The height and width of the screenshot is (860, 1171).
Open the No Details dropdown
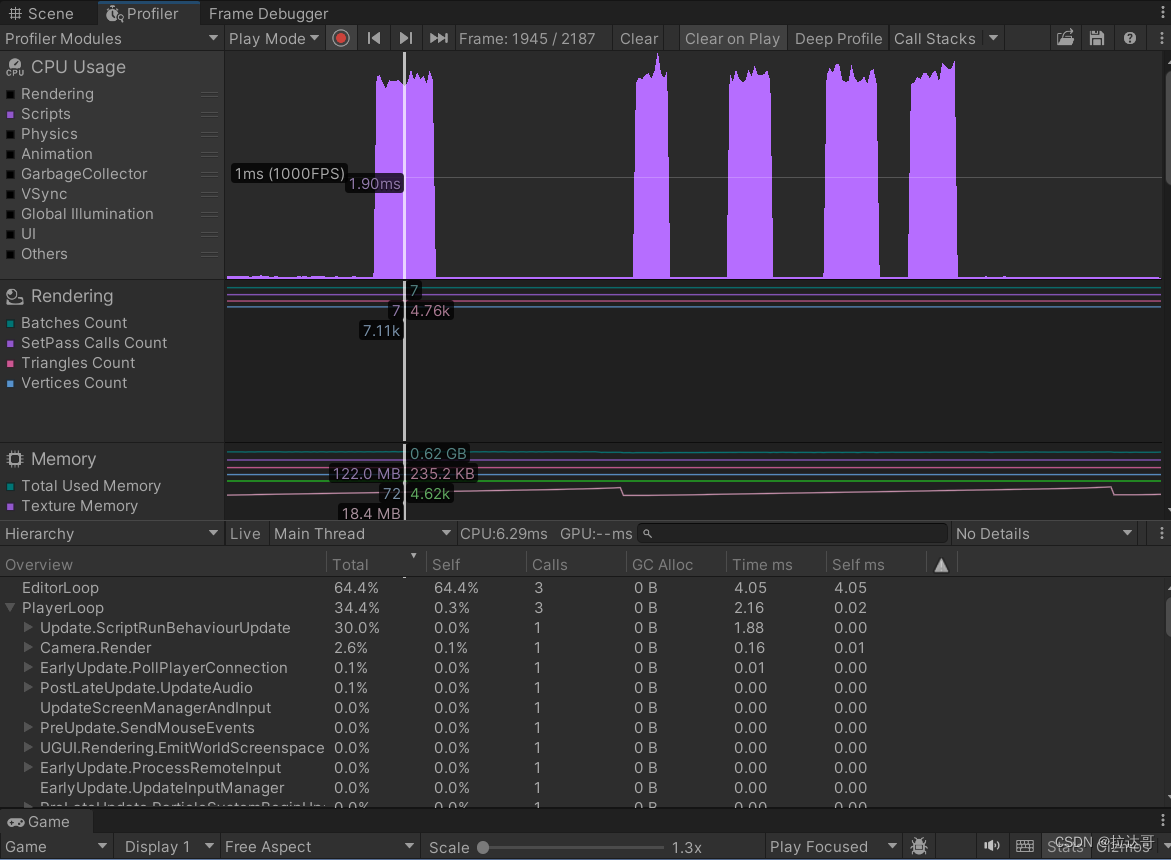tap(1043, 534)
